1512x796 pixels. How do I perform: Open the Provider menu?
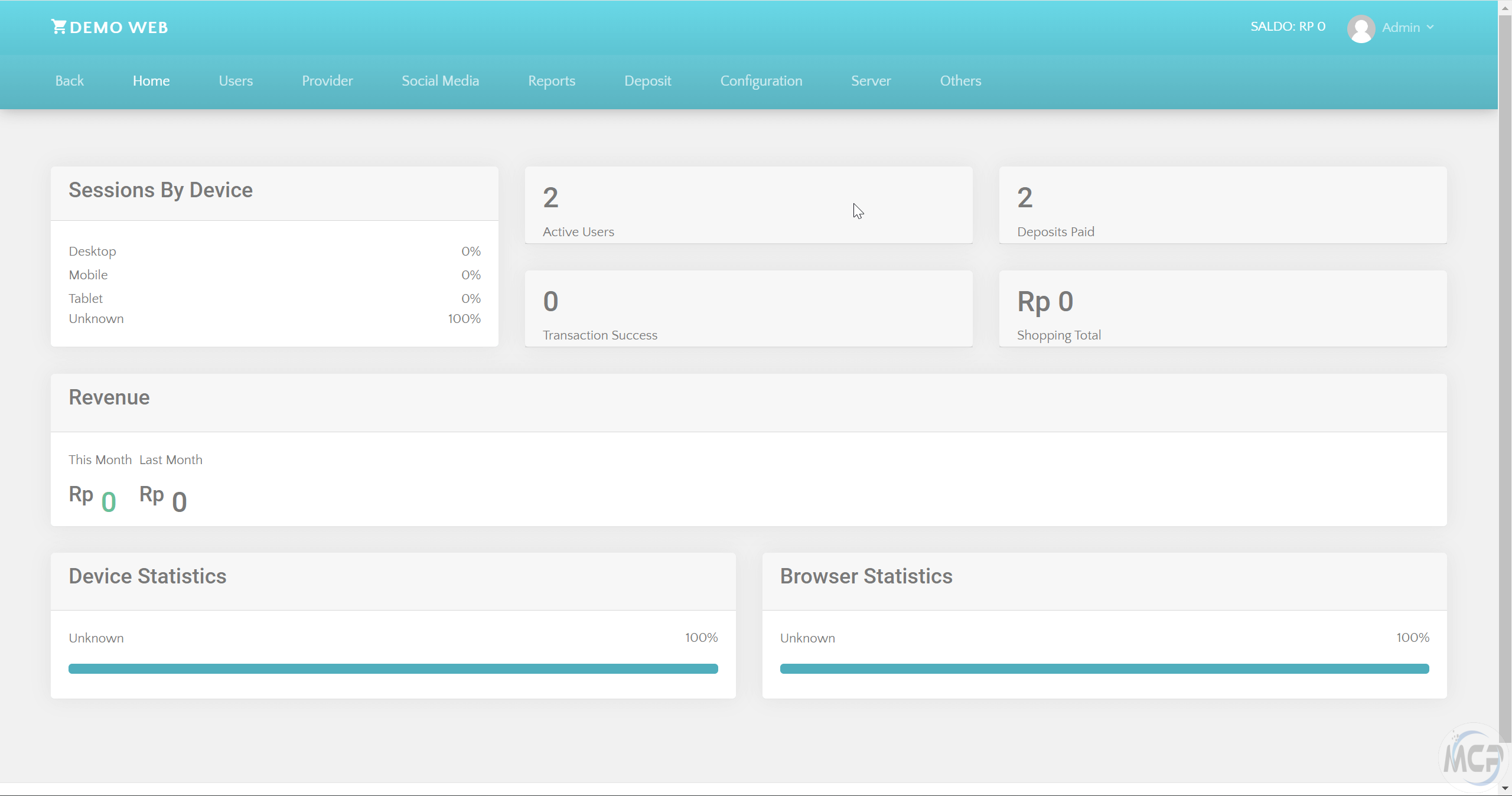coord(327,81)
